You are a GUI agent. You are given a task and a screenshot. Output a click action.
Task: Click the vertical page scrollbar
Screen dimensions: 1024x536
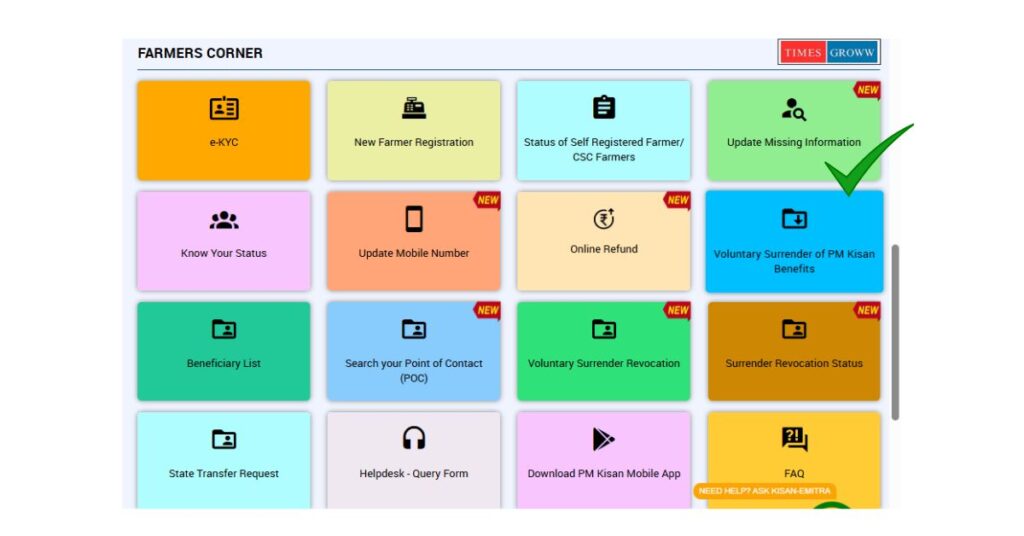895,330
